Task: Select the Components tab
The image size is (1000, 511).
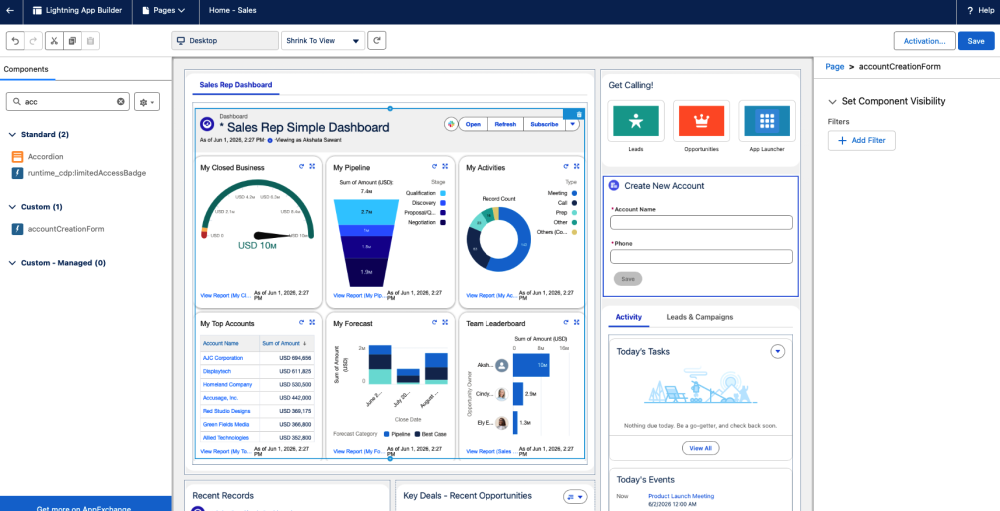Action: (26, 69)
